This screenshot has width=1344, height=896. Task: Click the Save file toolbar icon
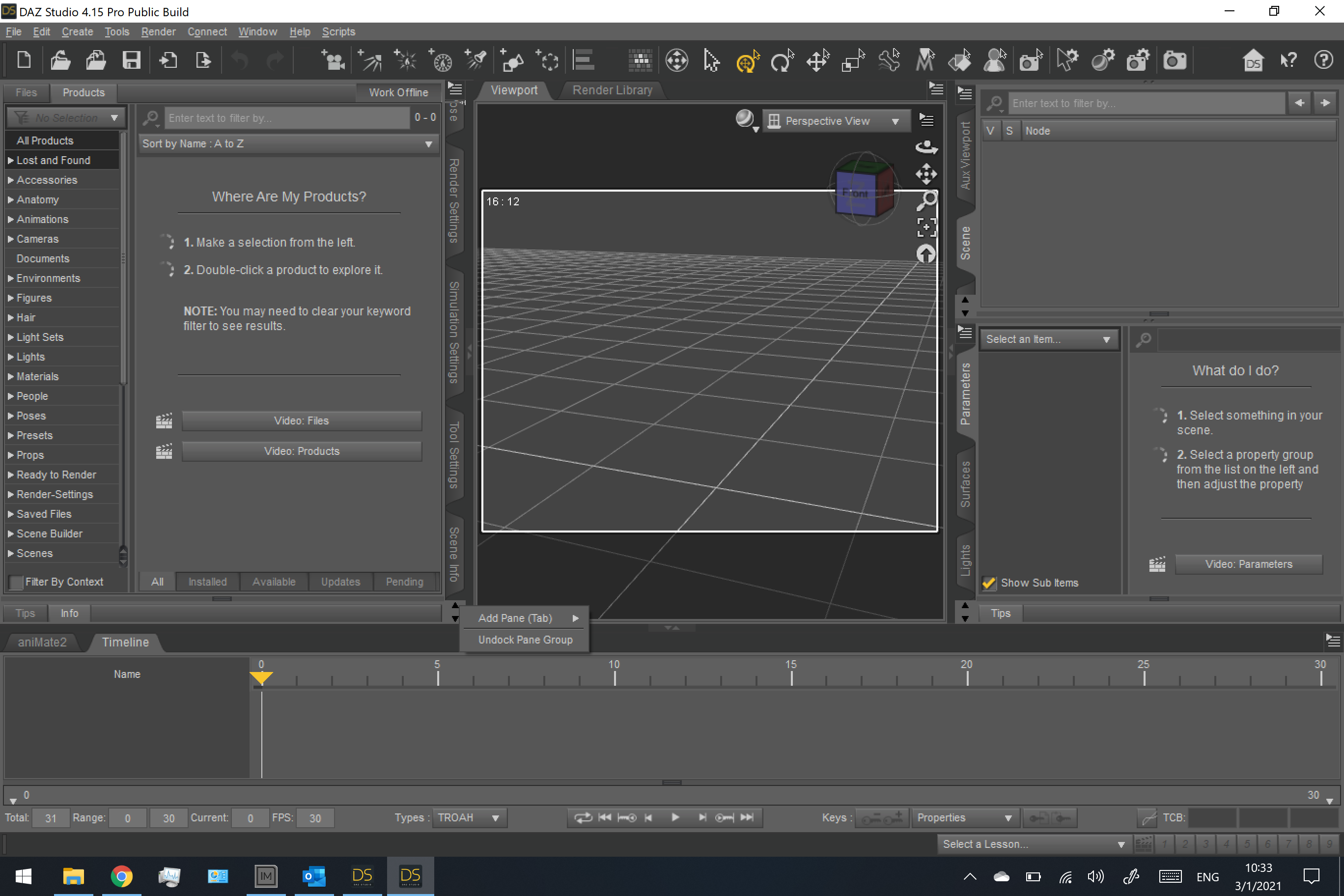tap(132, 60)
